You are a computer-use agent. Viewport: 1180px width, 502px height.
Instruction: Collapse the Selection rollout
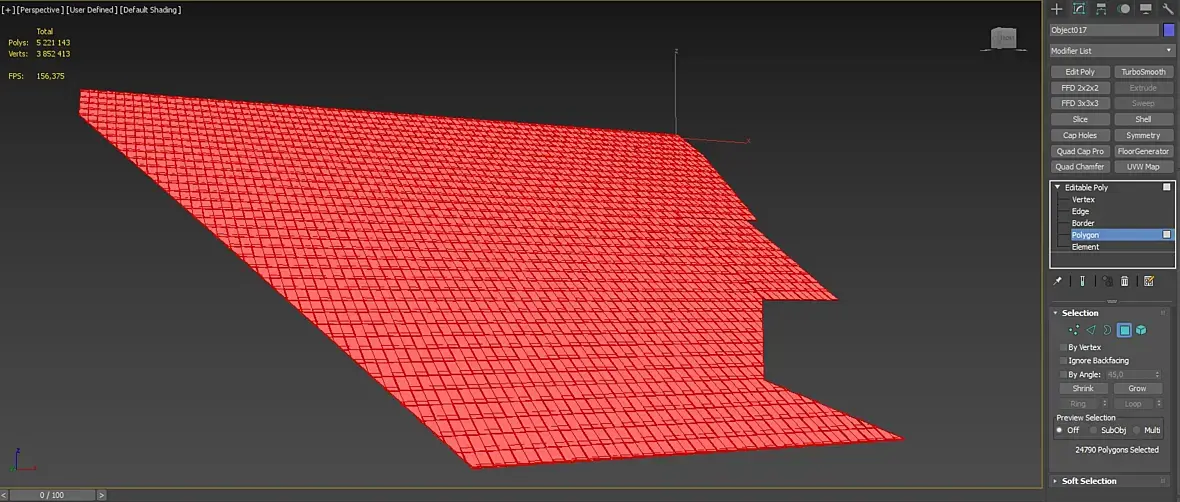(x=1056, y=313)
